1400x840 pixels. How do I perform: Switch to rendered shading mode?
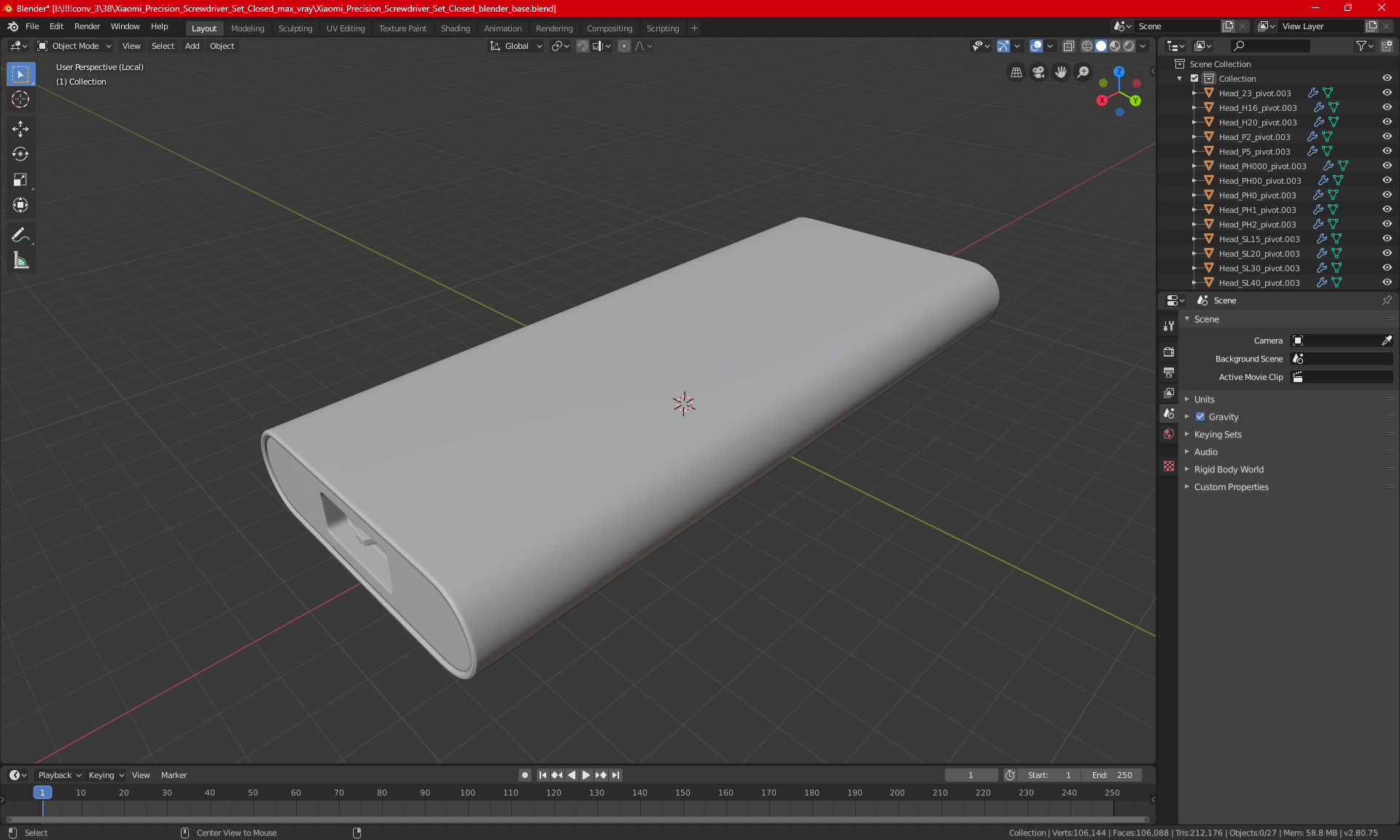(x=1129, y=46)
